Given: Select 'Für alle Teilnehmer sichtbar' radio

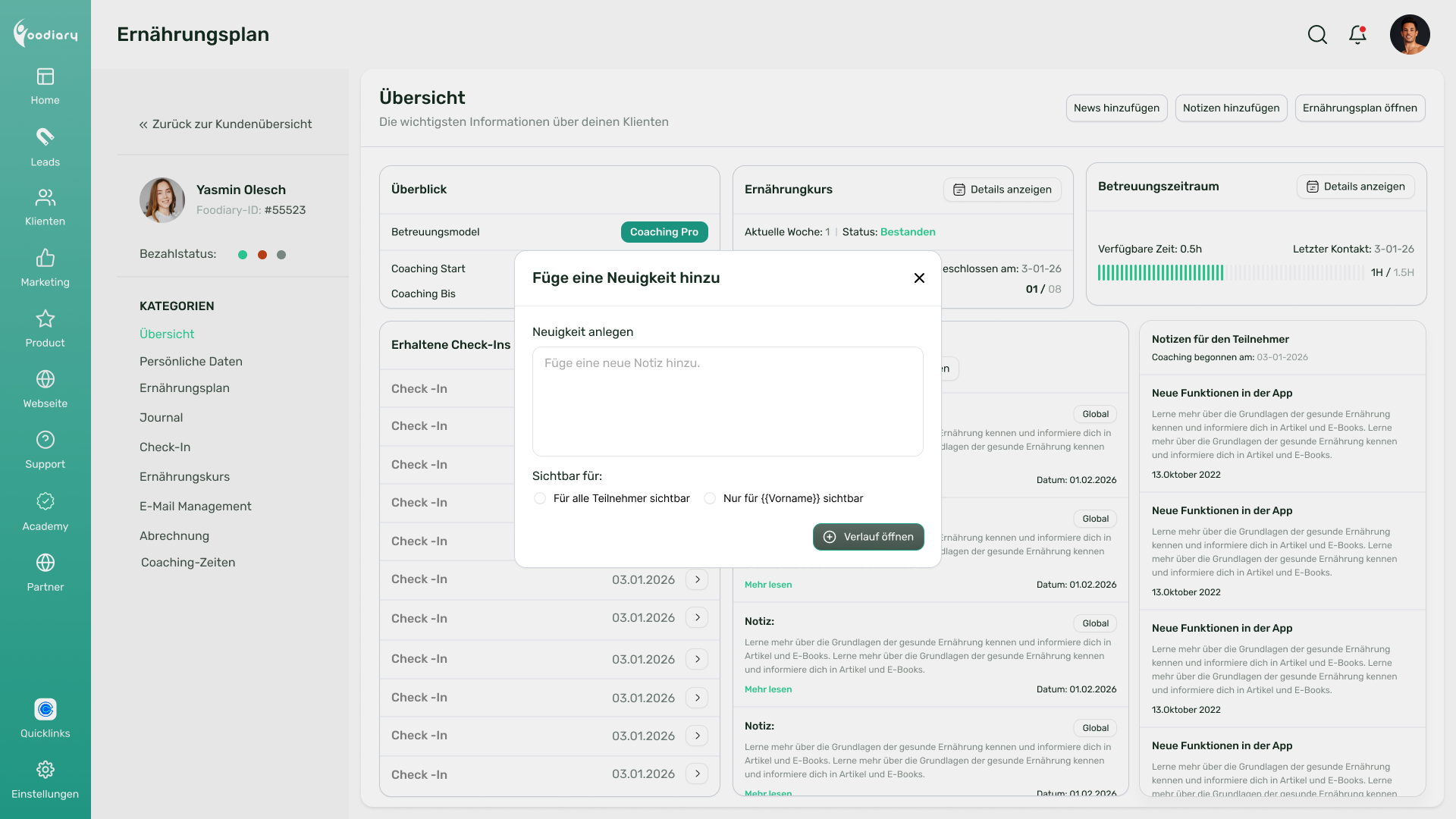Looking at the screenshot, I should (x=540, y=498).
